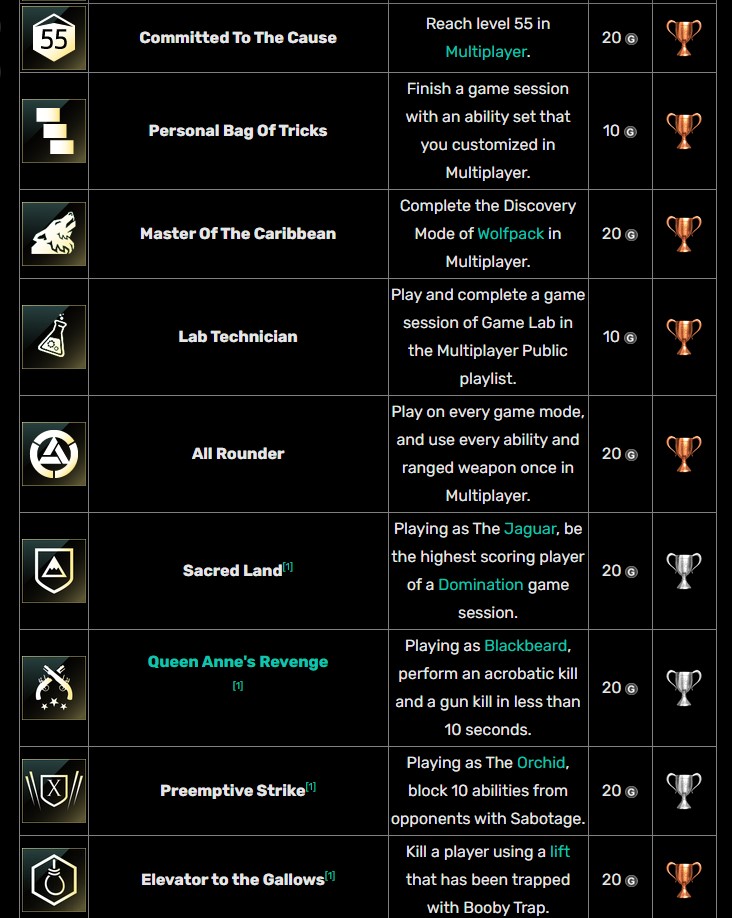The width and height of the screenshot is (732, 918).
Task: Follow the Blackbeard link
Action: (x=526, y=646)
